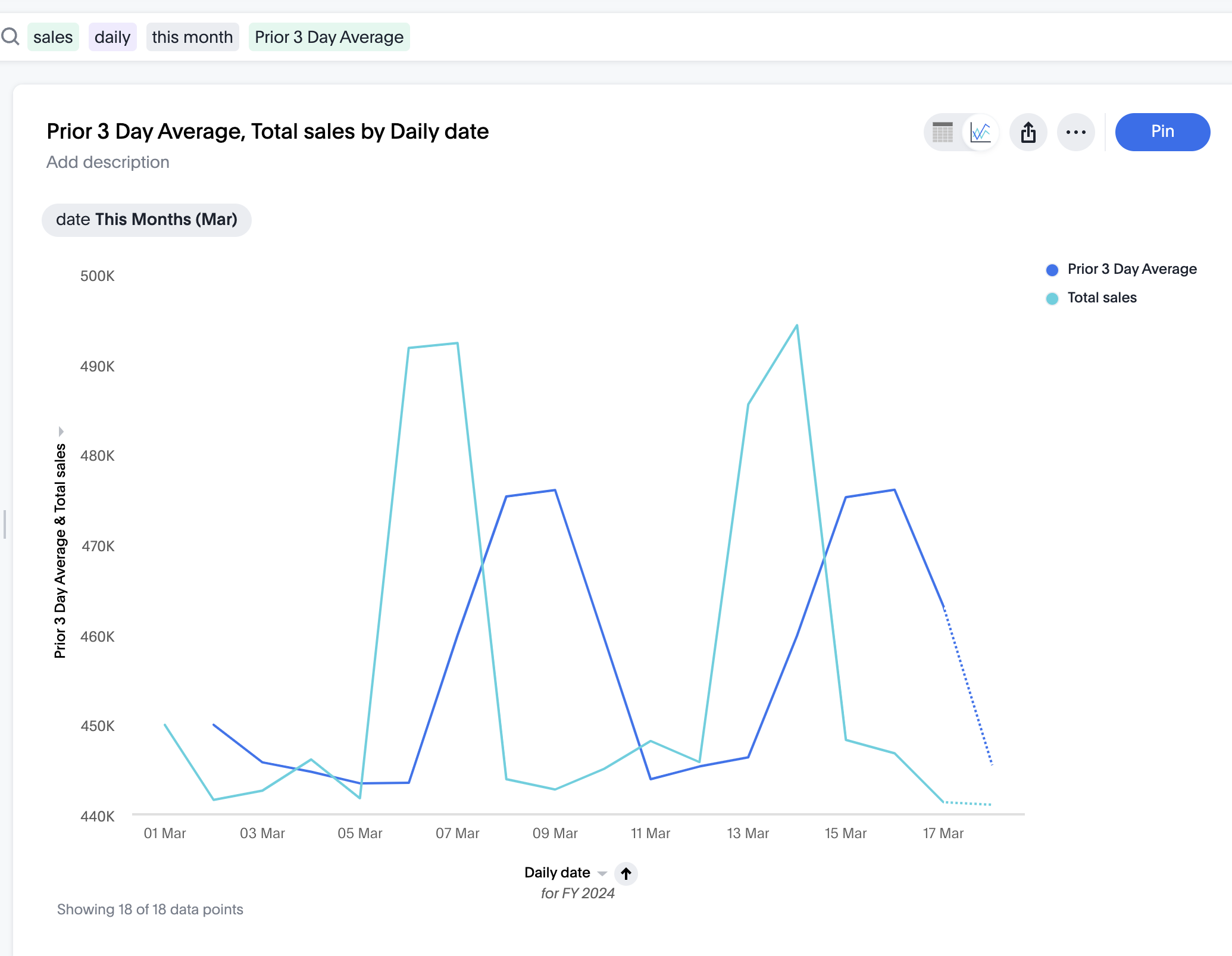Screen dimensions: 1232x956
Task: Click the daily filter tag
Action: [113, 37]
